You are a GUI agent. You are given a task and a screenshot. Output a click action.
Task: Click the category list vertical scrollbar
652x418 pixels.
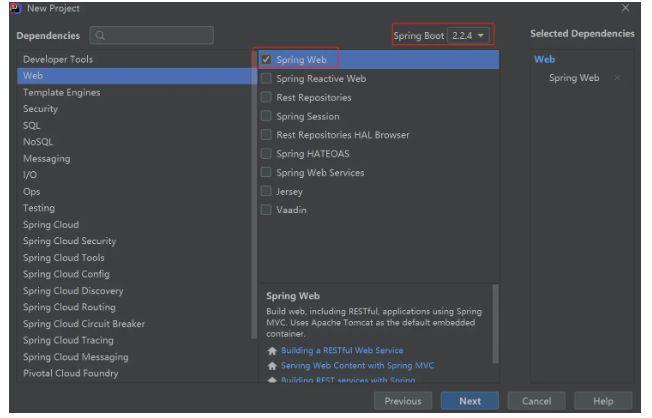[x=254, y=195]
